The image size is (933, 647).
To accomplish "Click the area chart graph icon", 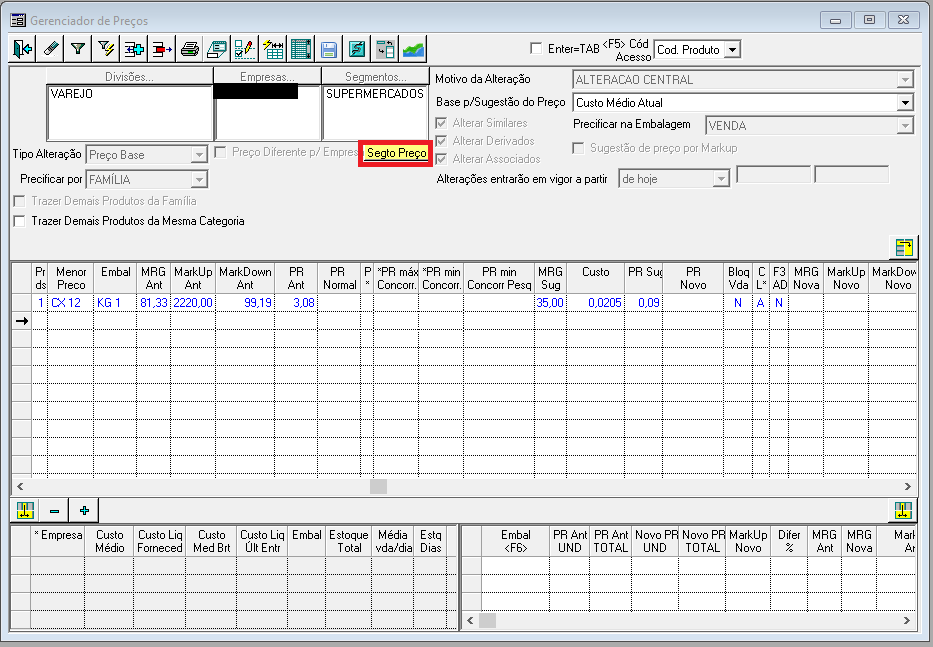I will pyautogui.click(x=413, y=49).
